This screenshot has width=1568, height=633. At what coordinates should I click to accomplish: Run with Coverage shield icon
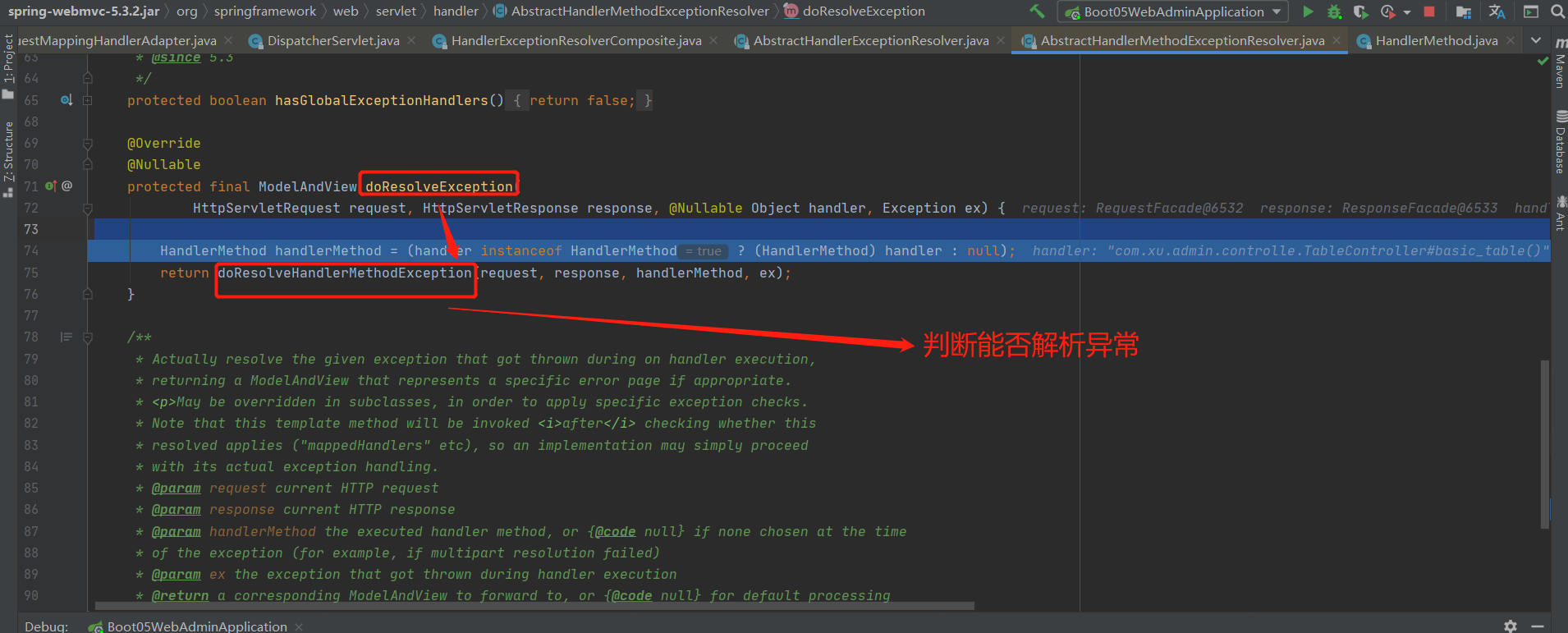1360,11
